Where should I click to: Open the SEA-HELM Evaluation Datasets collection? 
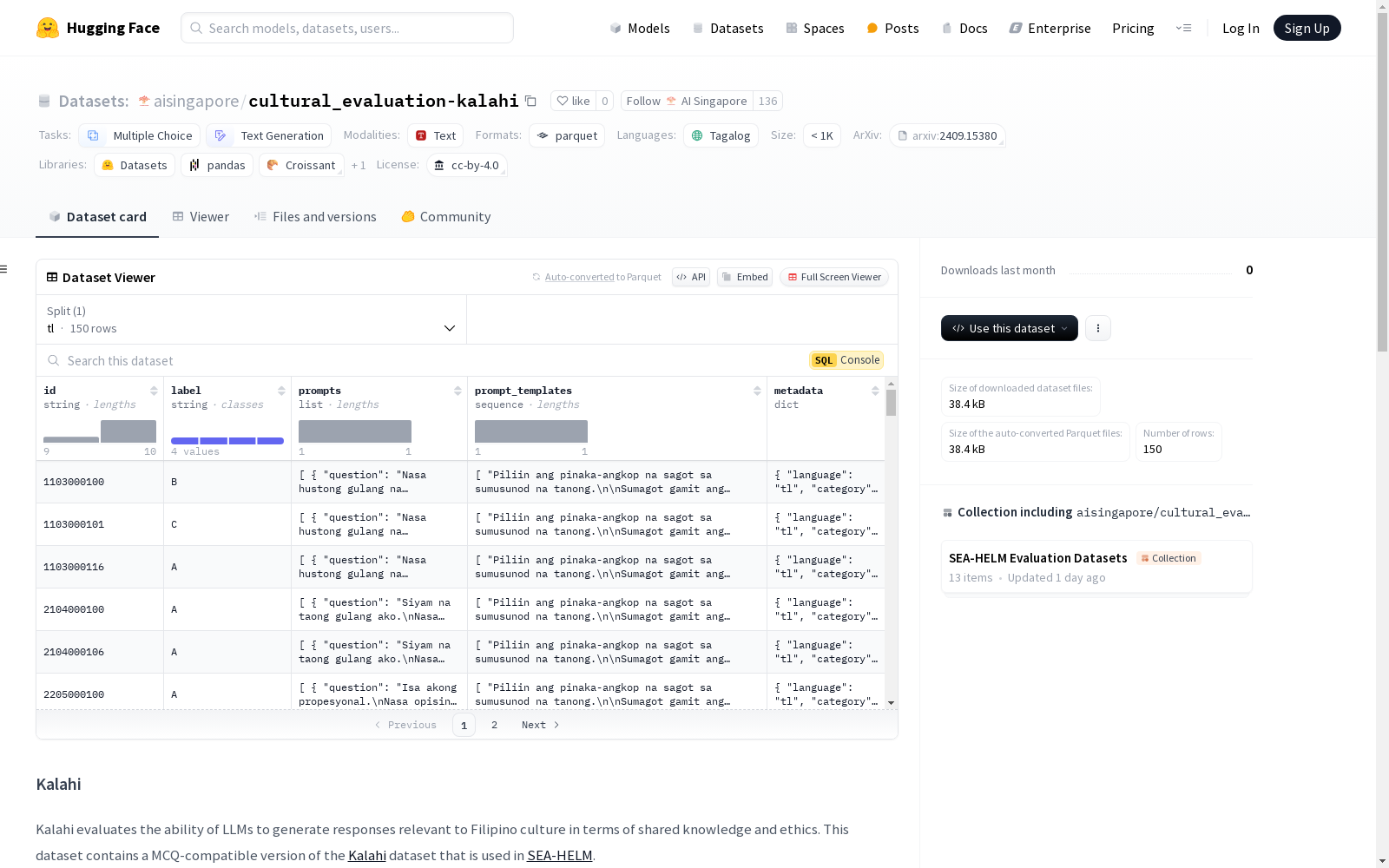pyautogui.click(x=1096, y=567)
